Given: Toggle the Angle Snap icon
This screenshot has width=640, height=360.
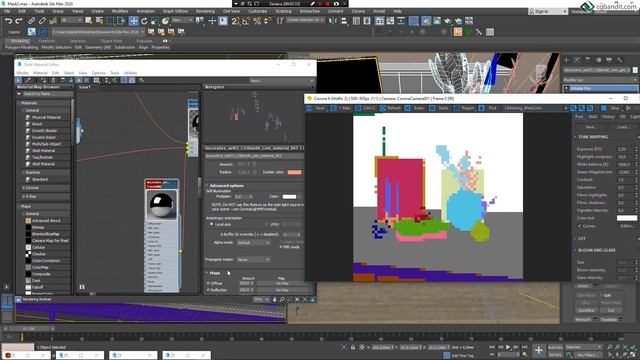Looking at the screenshot, I should tap(246, 21).
